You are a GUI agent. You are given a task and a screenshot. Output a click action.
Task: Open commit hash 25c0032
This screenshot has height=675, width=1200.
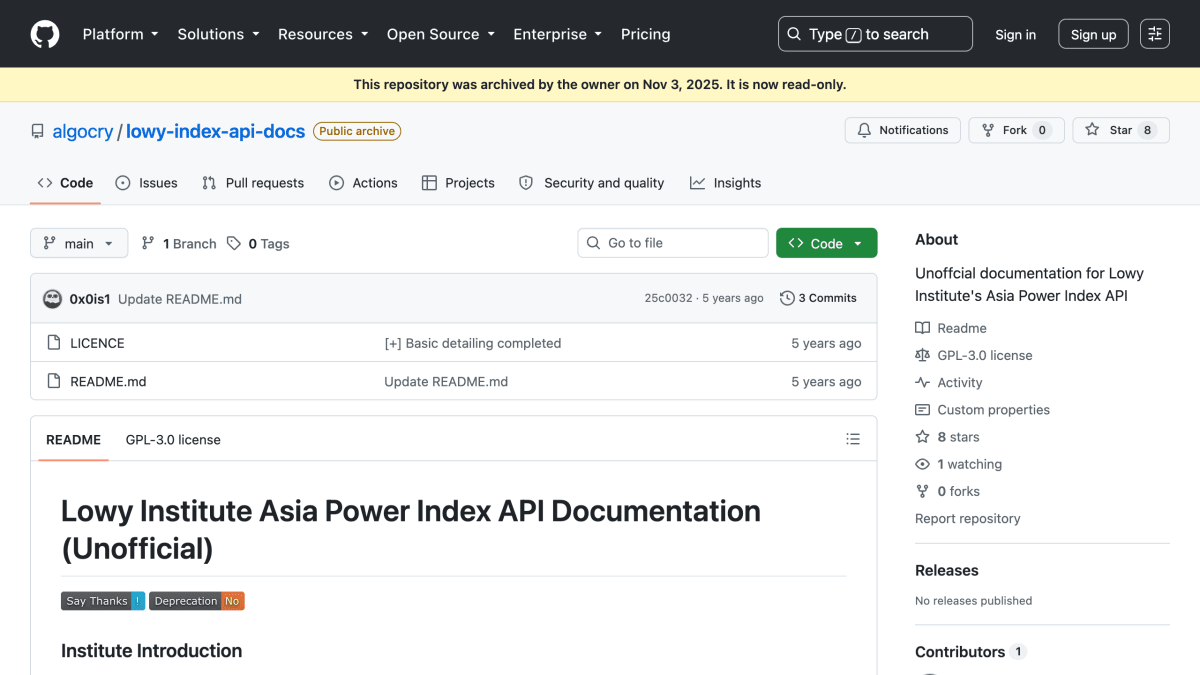pyautogui.click(x=668, y=298)
